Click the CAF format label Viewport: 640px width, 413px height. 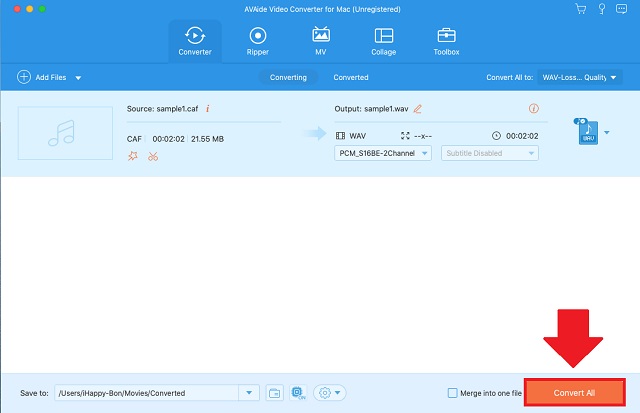pyautogui.click(x=134, y=139)
